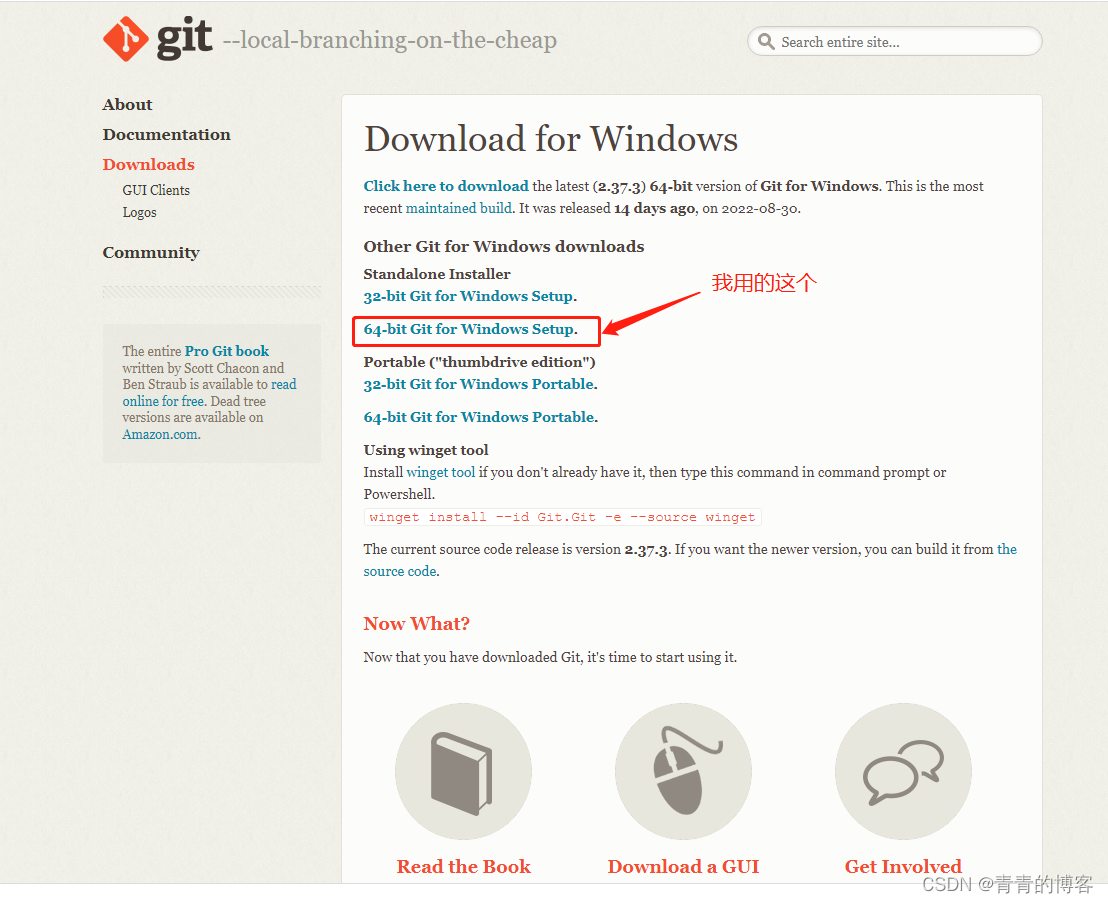Open the Pro Git book link
The image size is (1108, 903).
pos(227,350)
